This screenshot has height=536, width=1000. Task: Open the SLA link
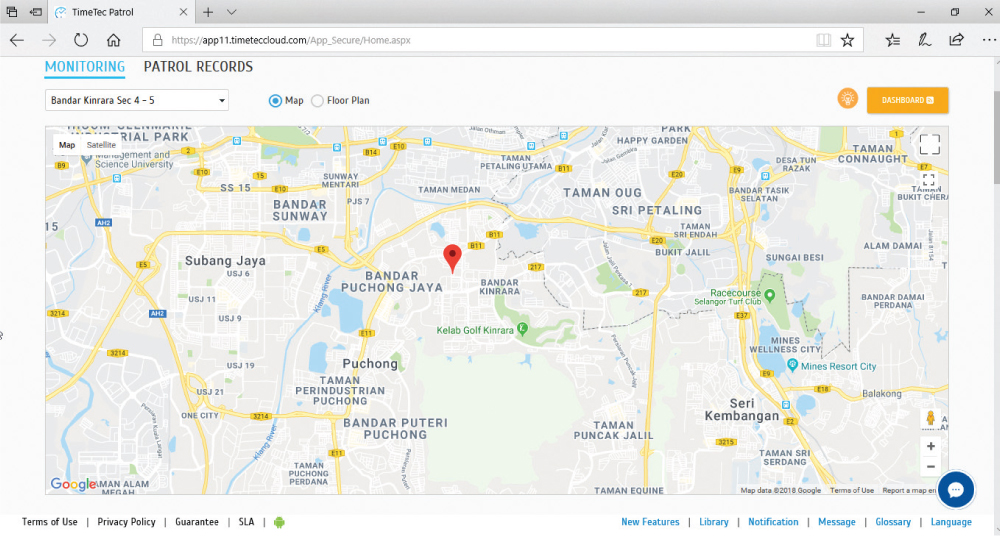click(246, 522)
